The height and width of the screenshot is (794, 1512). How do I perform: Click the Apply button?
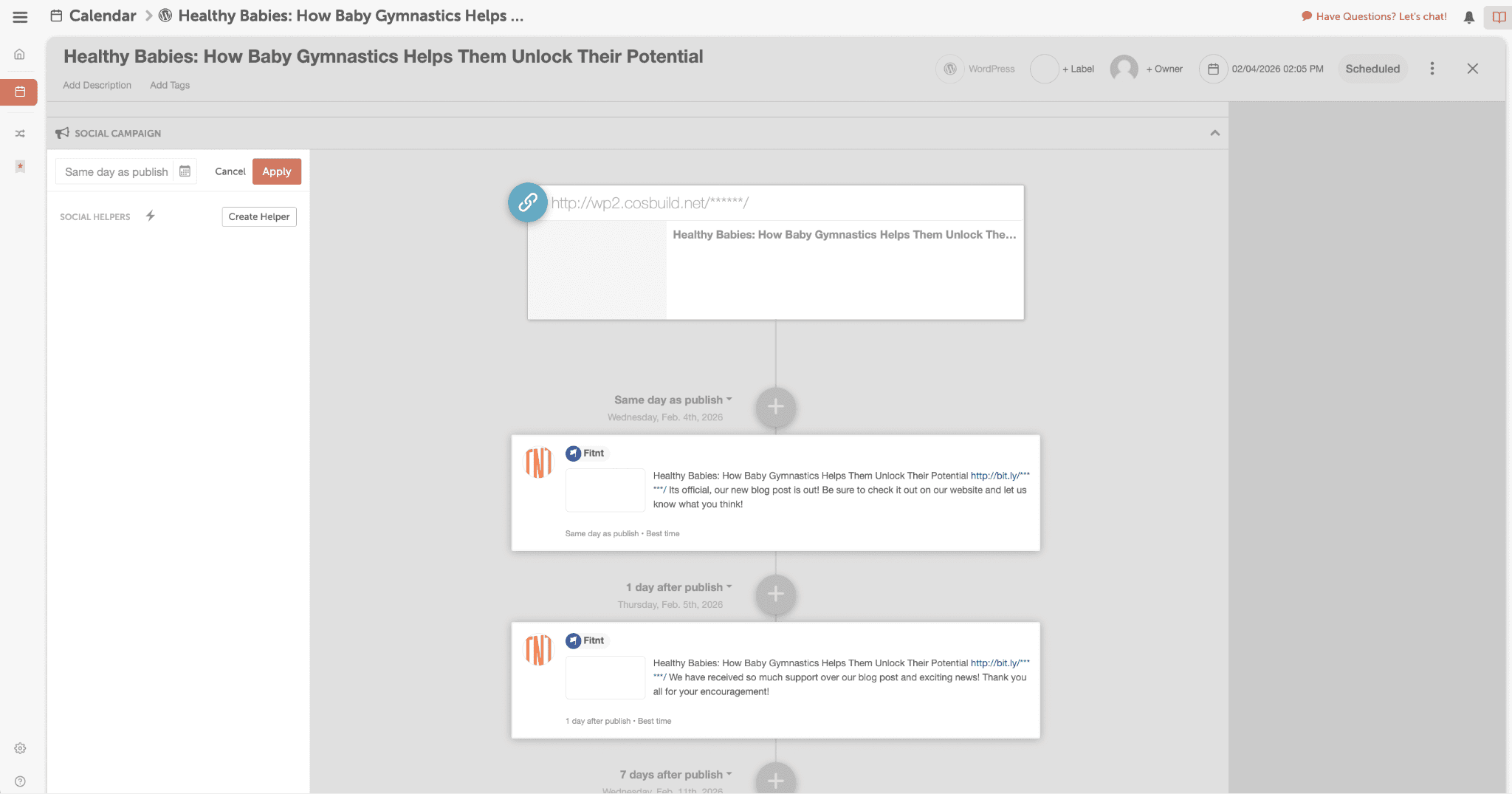276,171
